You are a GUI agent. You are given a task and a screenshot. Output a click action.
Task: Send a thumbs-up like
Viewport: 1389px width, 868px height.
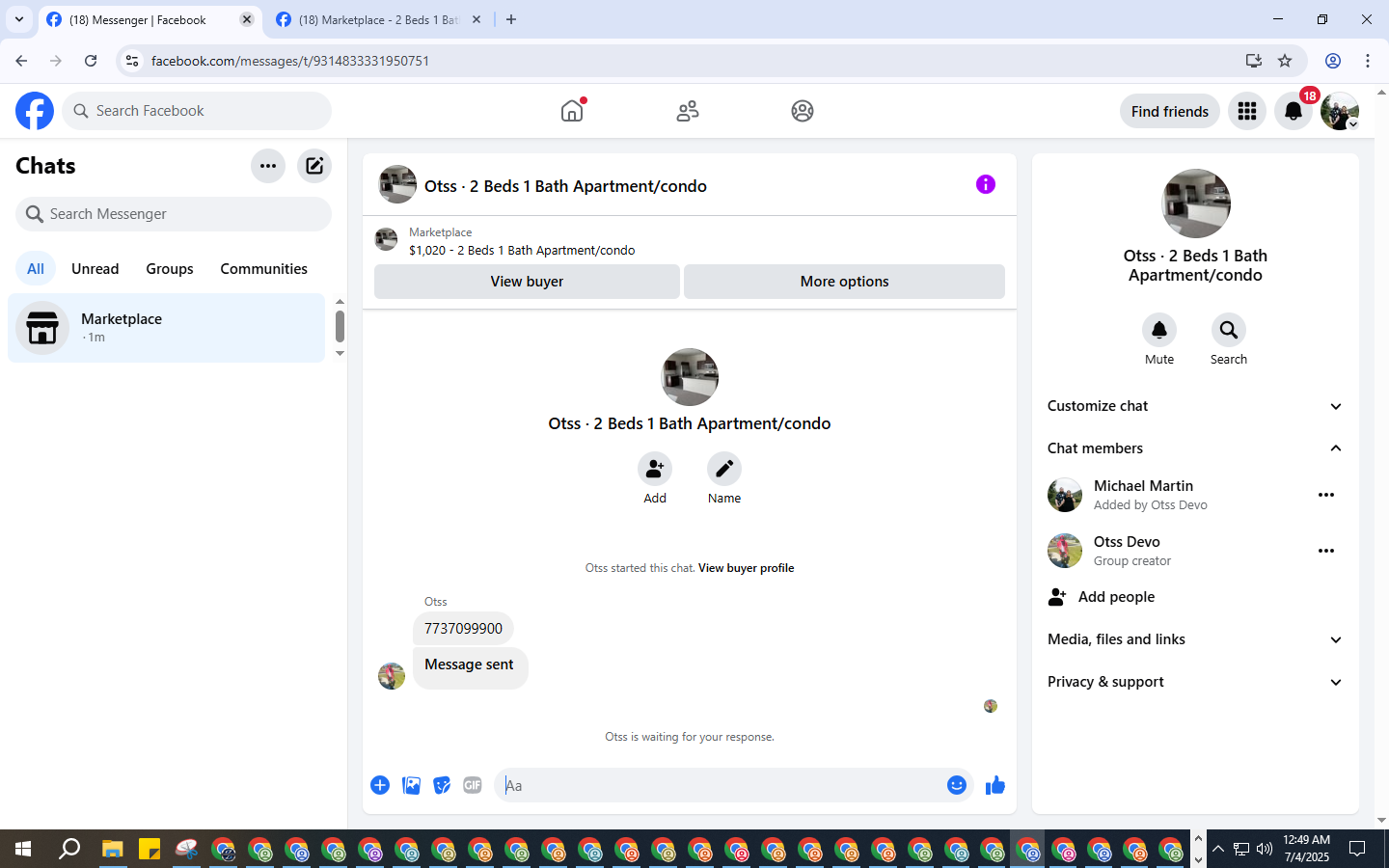pos(995,785)
